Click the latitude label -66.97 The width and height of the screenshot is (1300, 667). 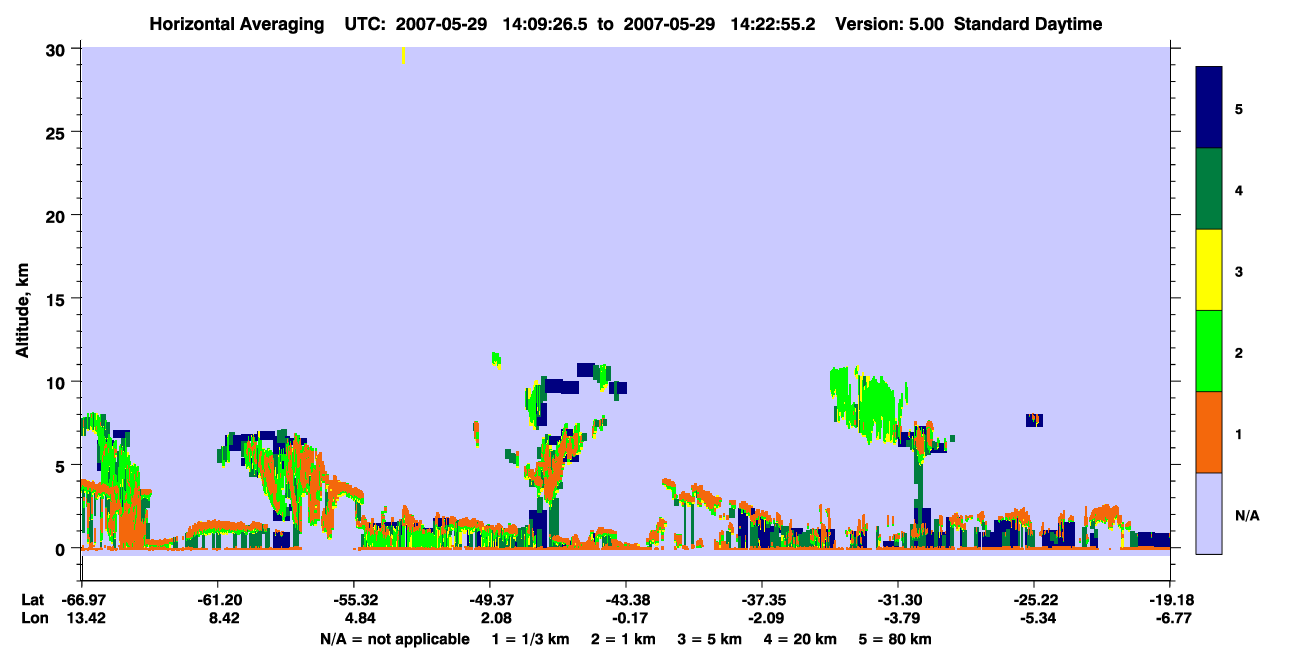82,600
